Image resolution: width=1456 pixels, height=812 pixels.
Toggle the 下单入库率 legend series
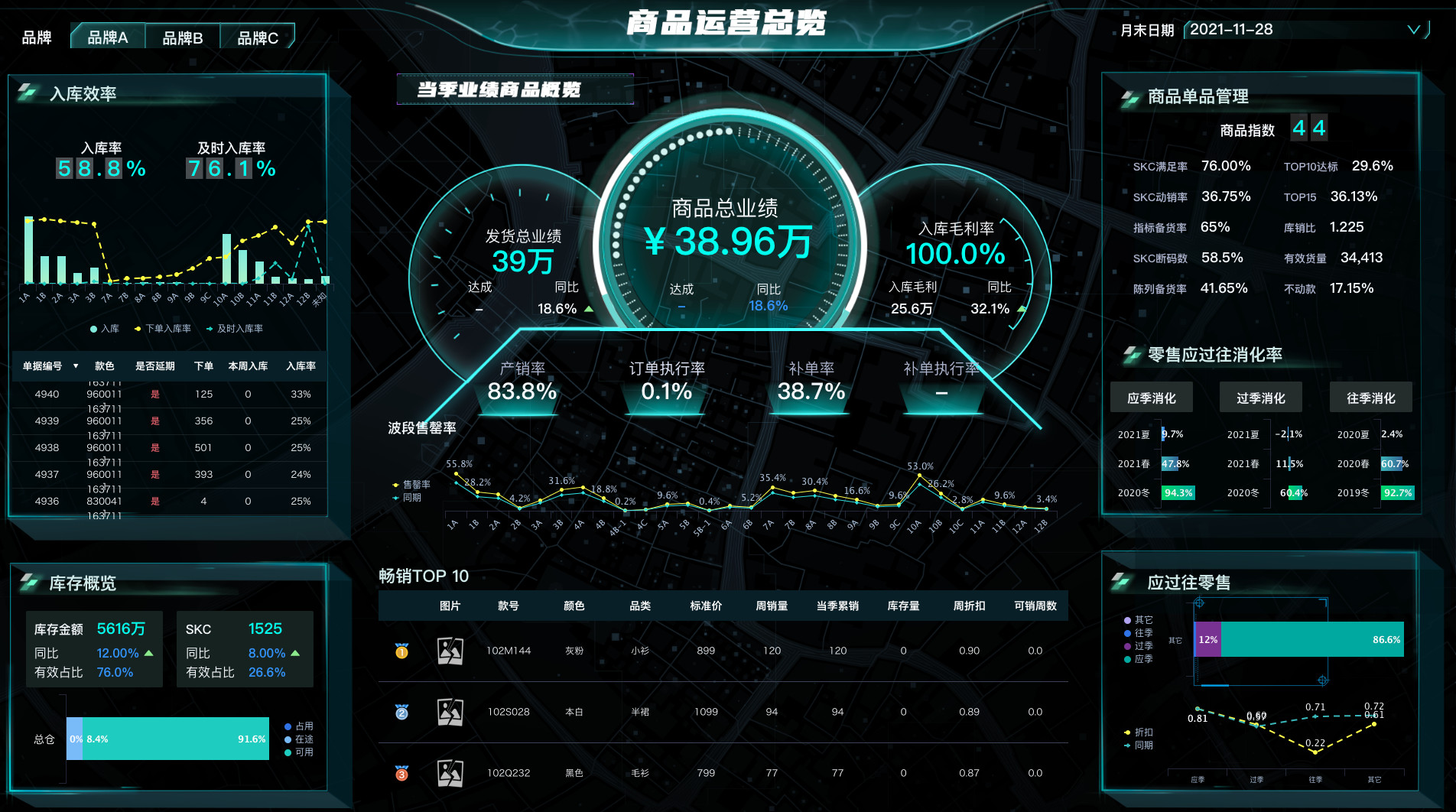(163, 329)
